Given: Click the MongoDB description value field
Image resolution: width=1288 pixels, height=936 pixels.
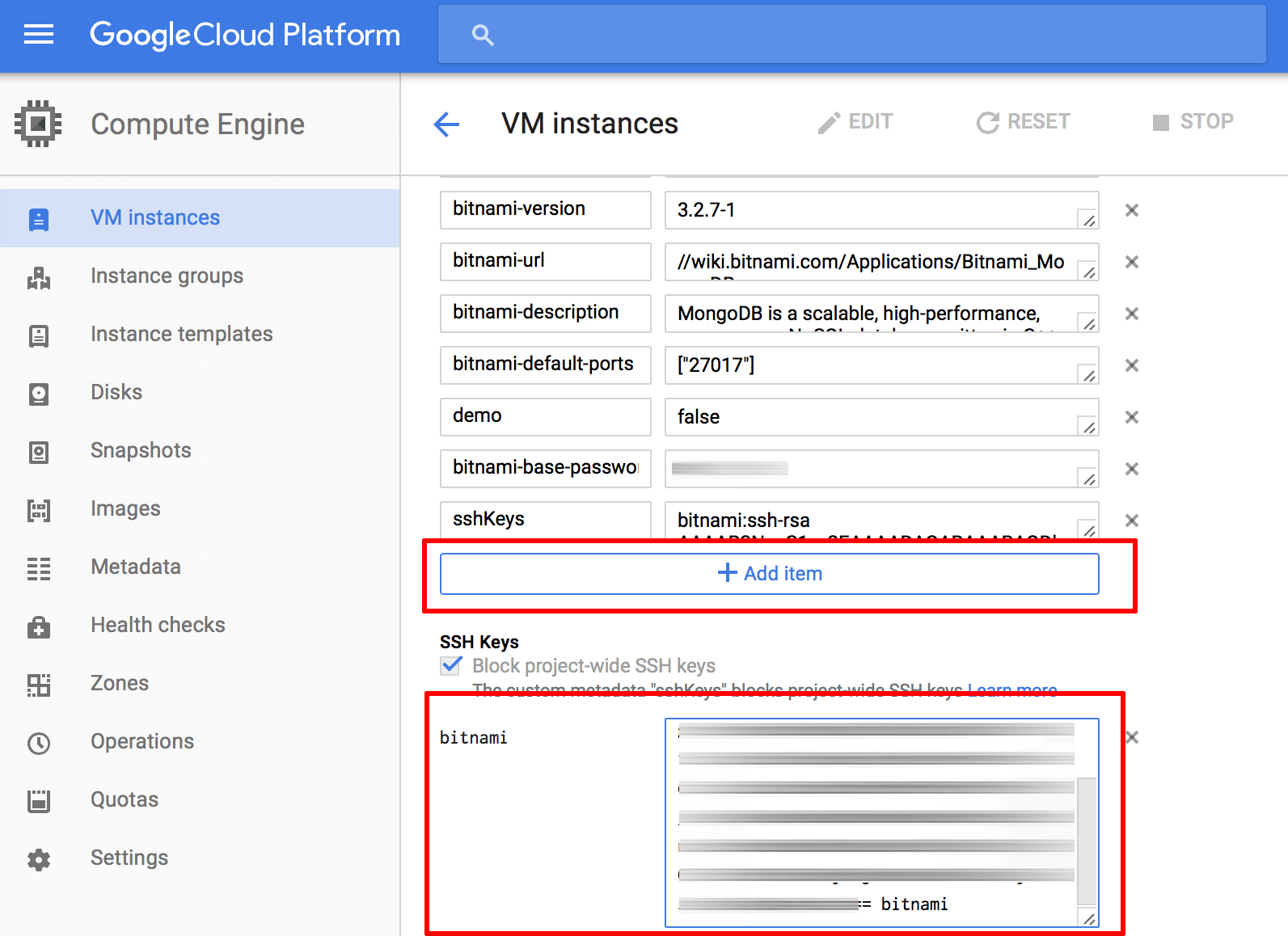Looking at the screenshot, I should click(882, 314).
